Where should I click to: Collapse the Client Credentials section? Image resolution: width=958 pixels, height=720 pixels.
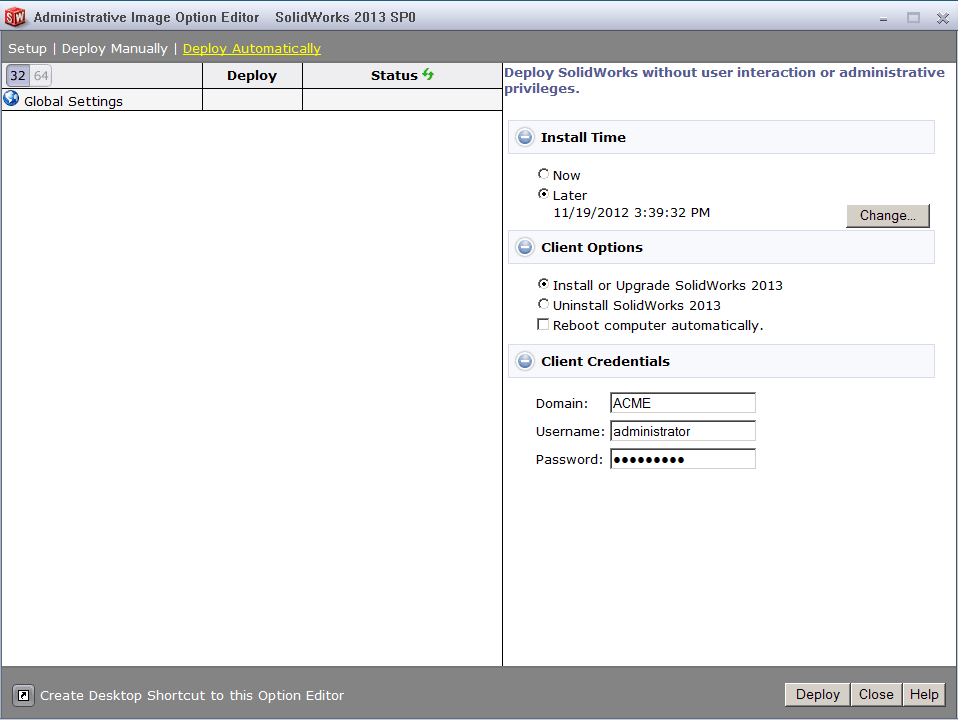point(525,361)
